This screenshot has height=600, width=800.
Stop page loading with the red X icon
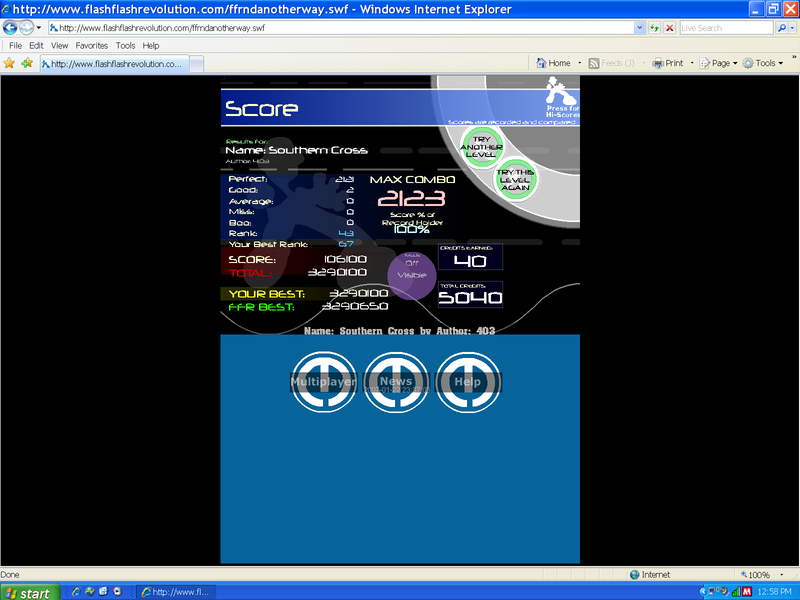coord(669,28)
